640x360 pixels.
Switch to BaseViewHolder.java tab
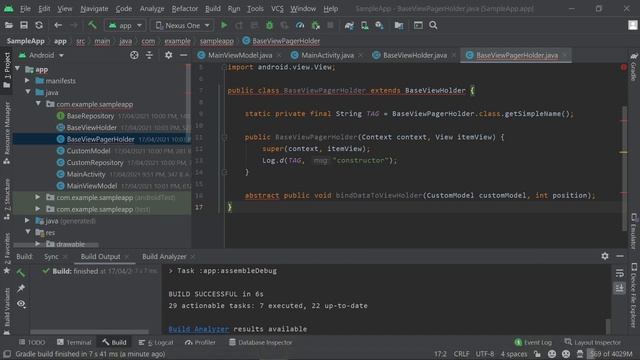(415, 55)
